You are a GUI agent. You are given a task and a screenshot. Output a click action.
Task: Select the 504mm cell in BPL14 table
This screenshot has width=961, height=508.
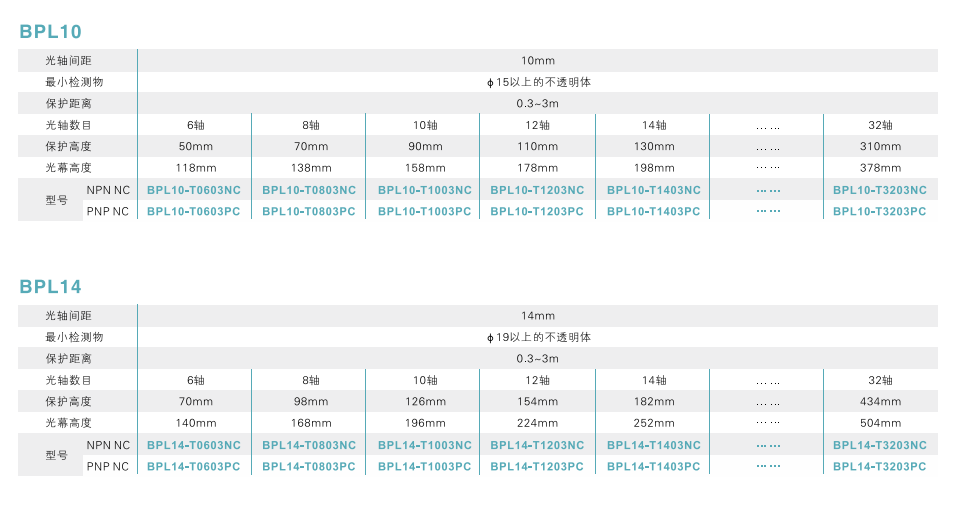[880, 423]
